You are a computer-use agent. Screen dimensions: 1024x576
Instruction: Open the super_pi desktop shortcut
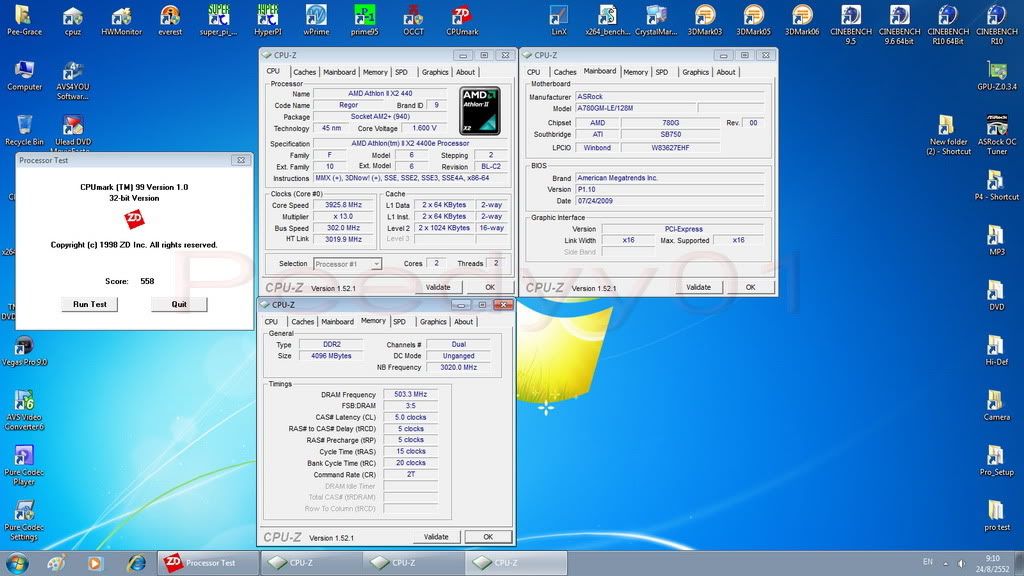coord(219,20)
